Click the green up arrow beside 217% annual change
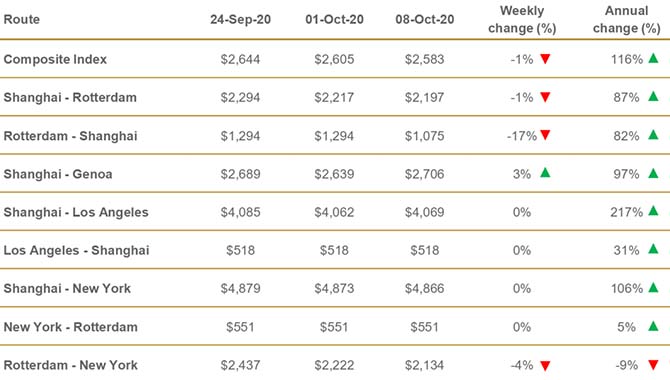 [653, 211]
